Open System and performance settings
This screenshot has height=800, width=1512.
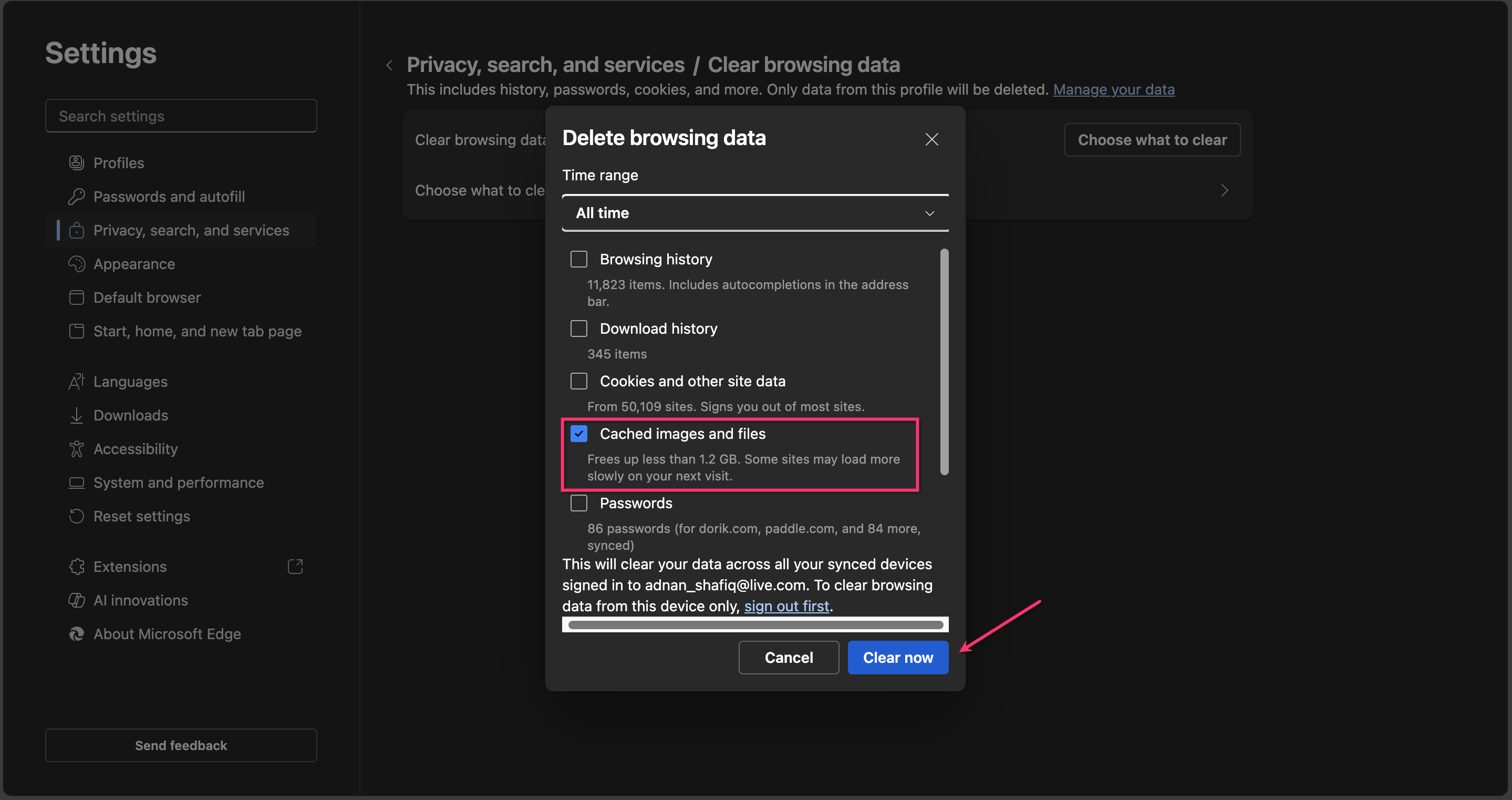coord(179,482)
